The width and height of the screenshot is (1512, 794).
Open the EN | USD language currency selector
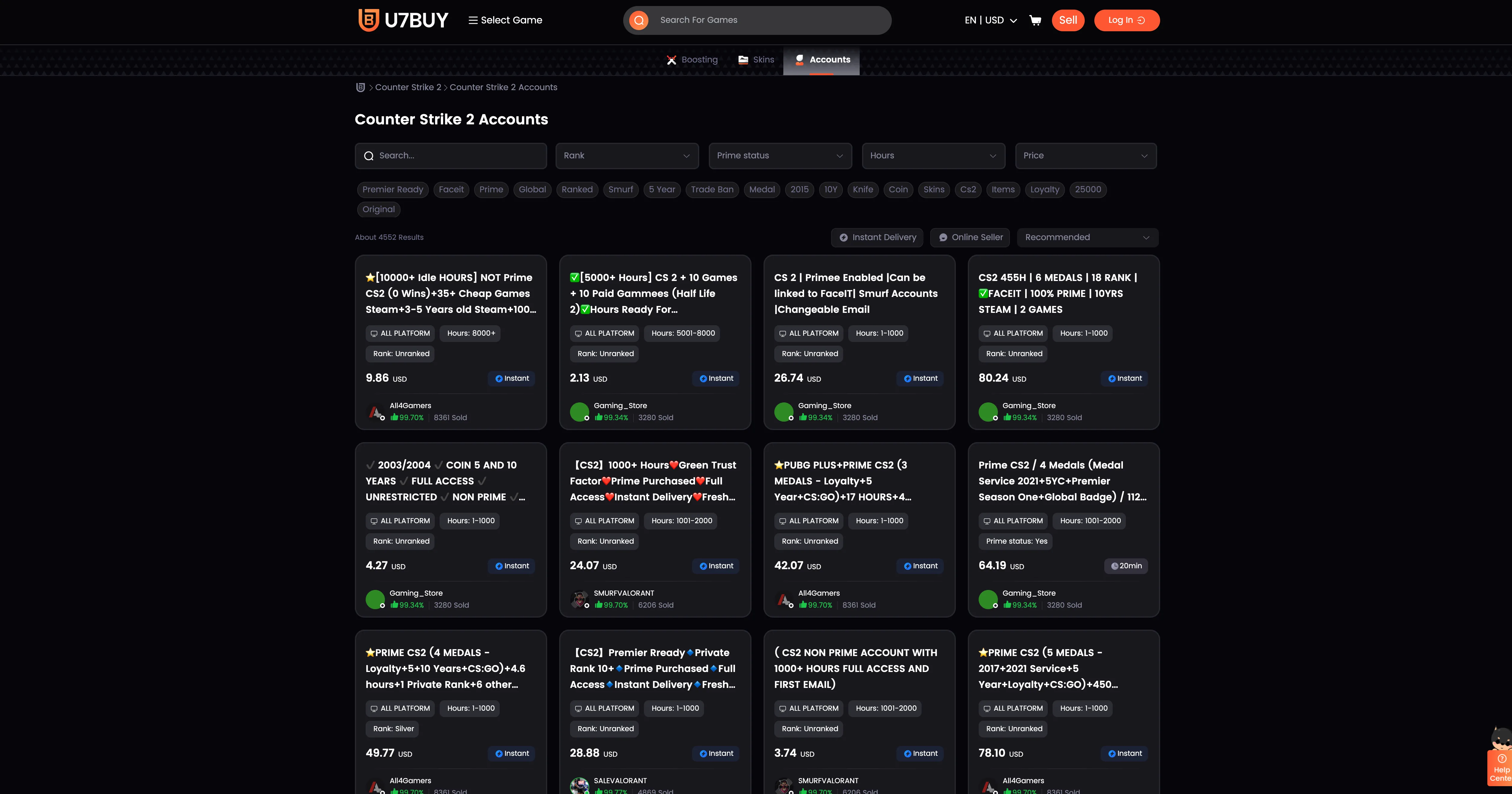pyautogui.click(x=990, y=20)
